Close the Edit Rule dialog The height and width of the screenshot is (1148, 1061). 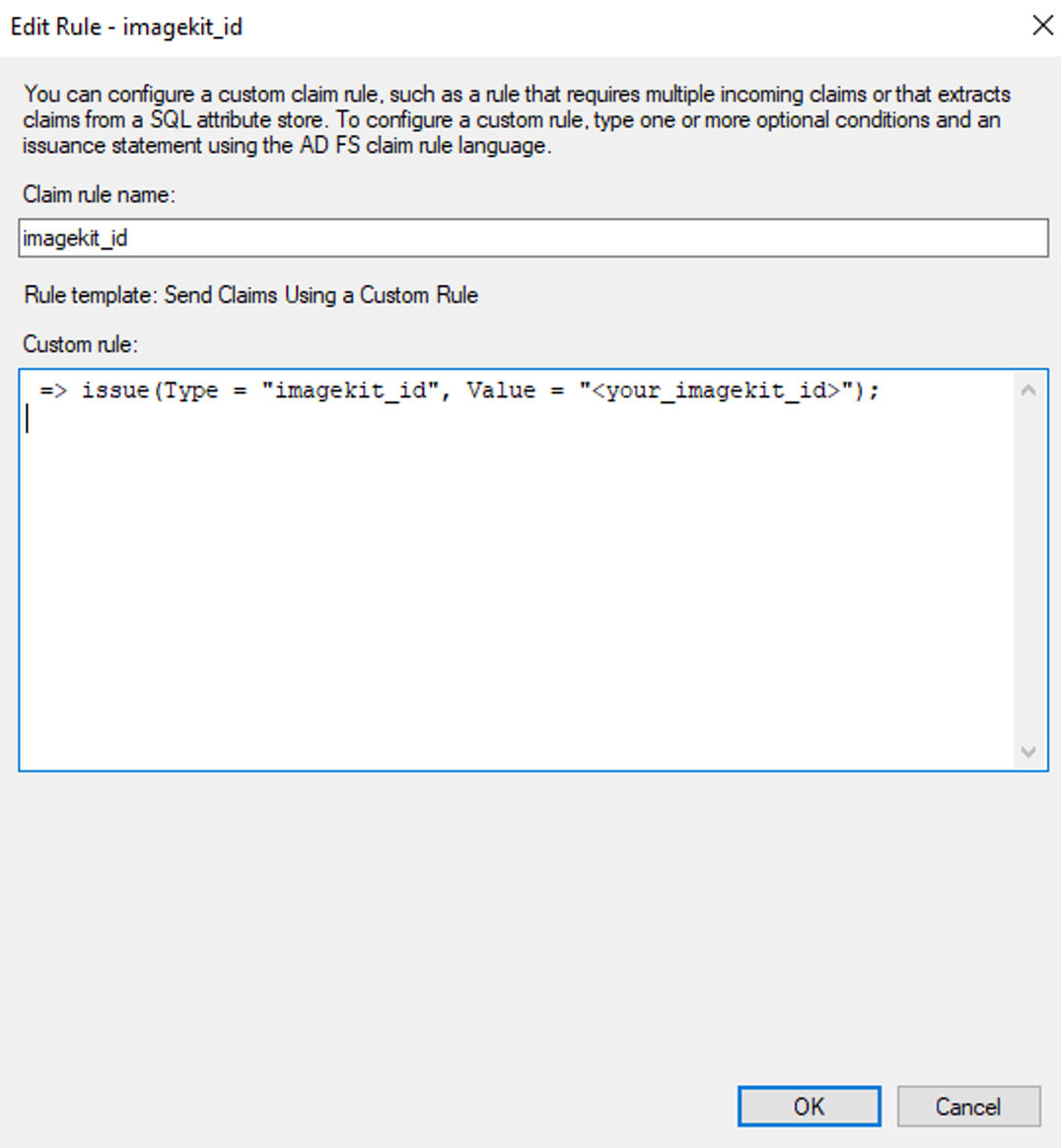click(1042, 26)
